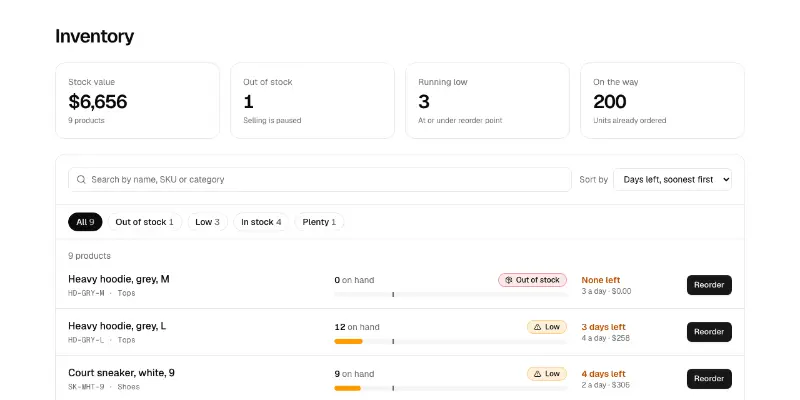The height and width of the screenshot is (400, 800).
Task: Select the Out of stock 1 filter
Action: click(144, 222)
